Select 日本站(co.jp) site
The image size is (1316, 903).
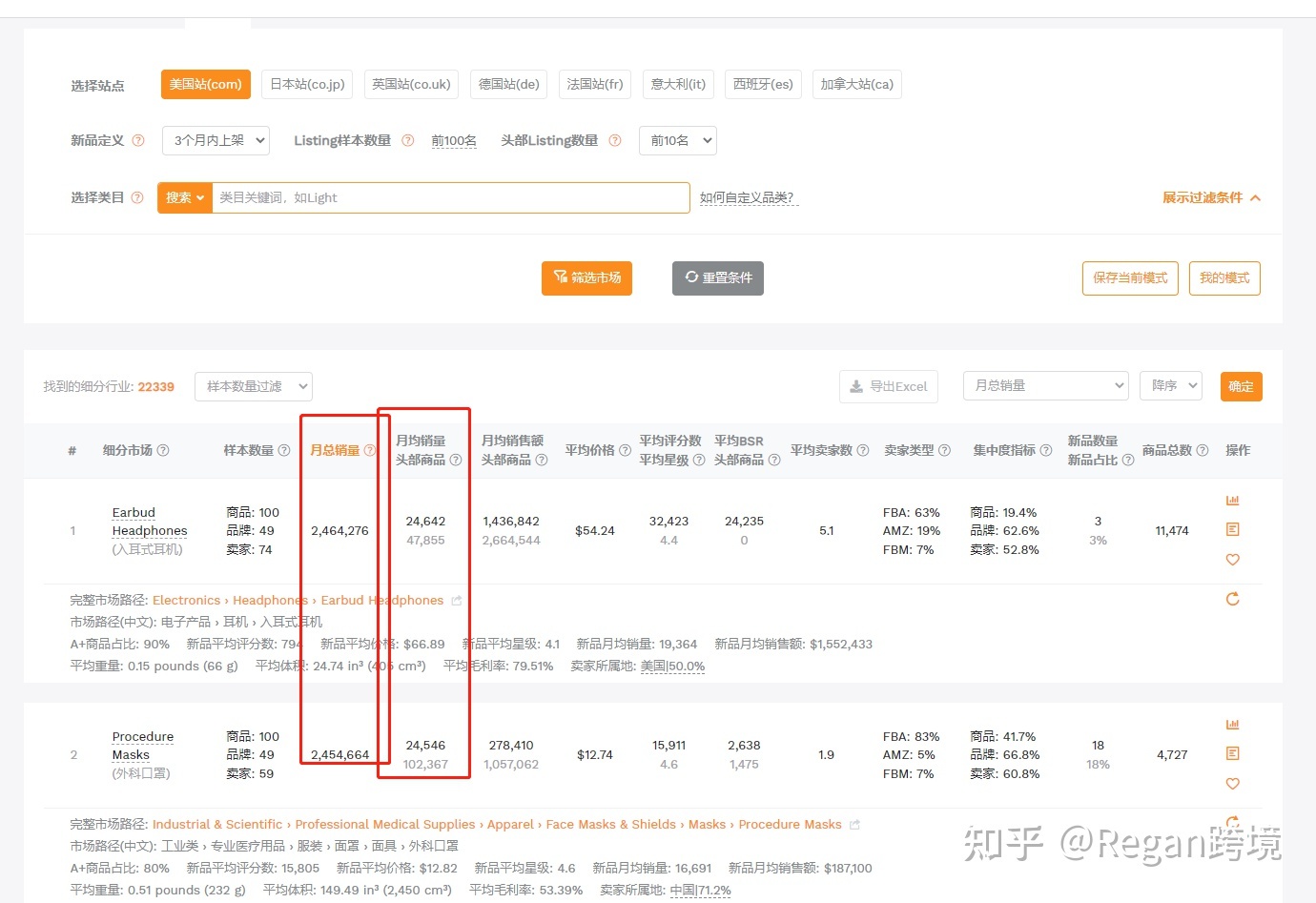click(307, 84)
